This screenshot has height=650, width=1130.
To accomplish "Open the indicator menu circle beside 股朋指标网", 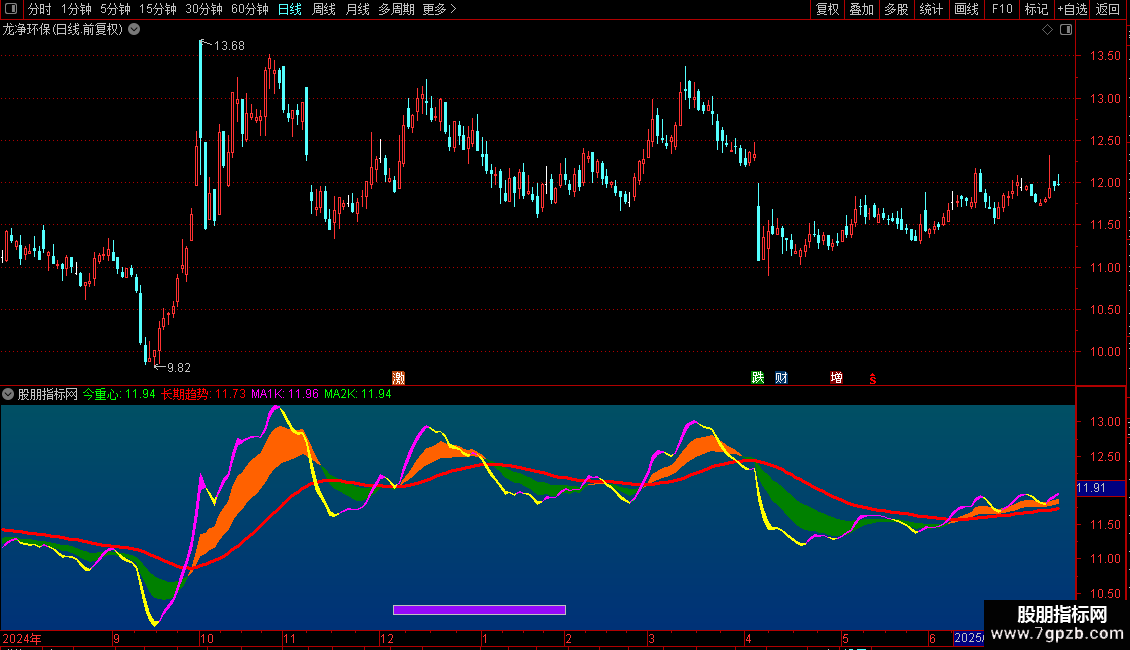I will (8, 394).
